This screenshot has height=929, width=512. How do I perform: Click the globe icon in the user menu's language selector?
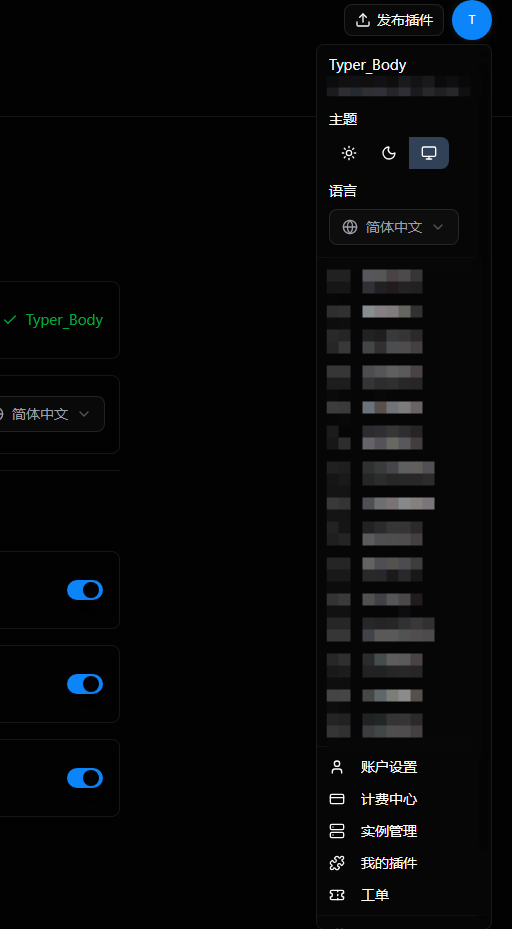tap(350, 227)
